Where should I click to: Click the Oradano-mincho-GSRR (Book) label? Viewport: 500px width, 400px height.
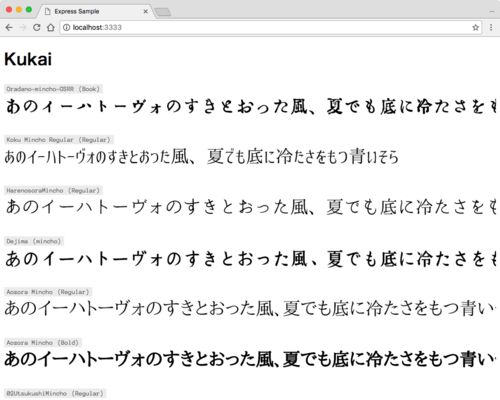pos(53,89)
